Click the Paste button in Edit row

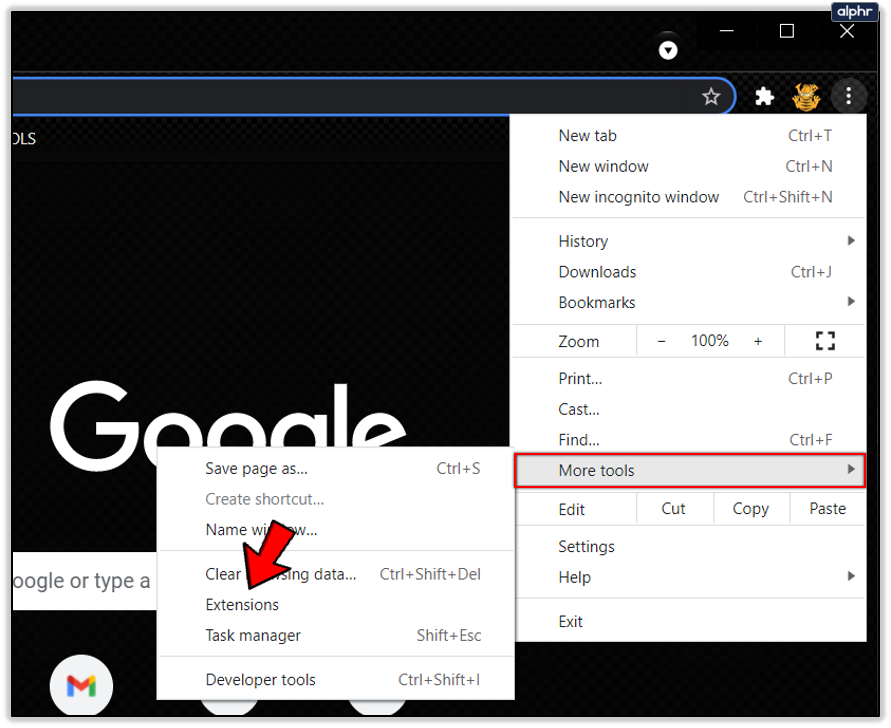[x=827, y=509]
